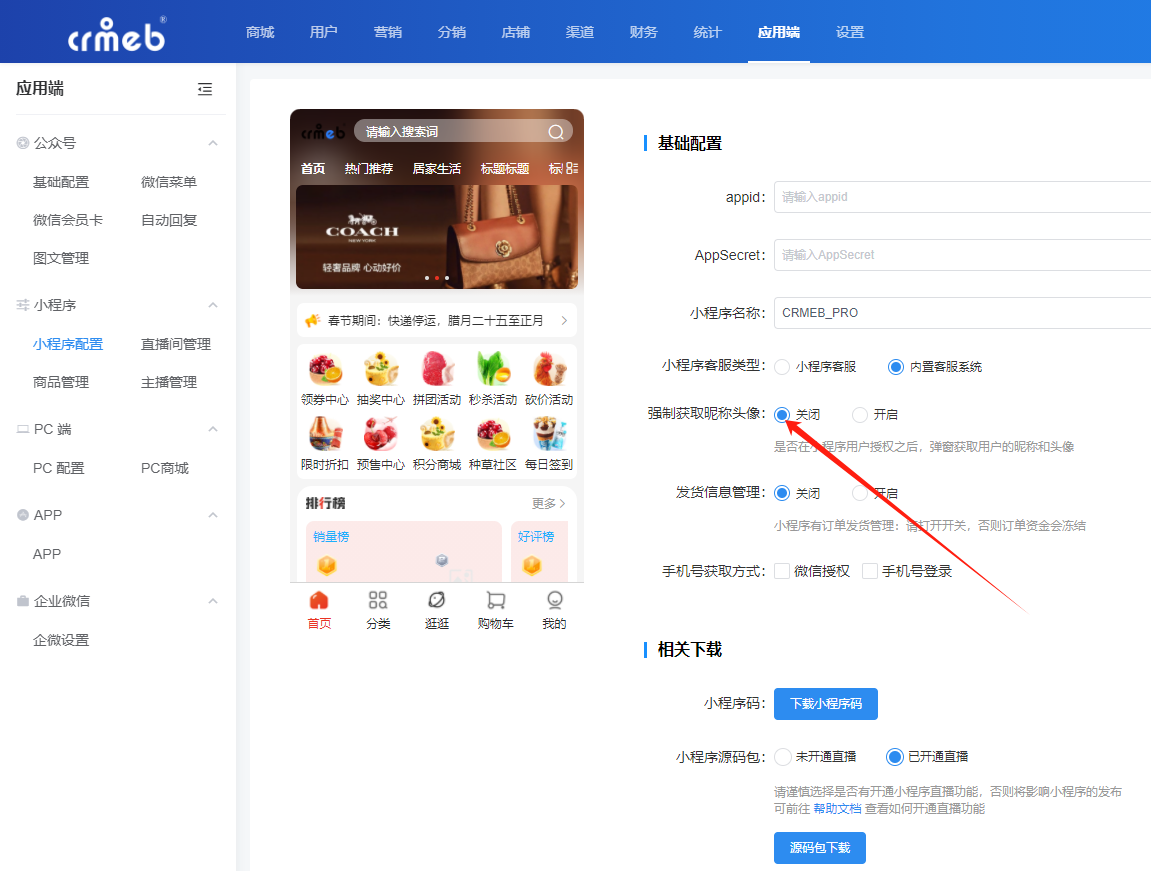
Task: Tap the 我的 profile icon in preview
Action: [x=554, y=600]
